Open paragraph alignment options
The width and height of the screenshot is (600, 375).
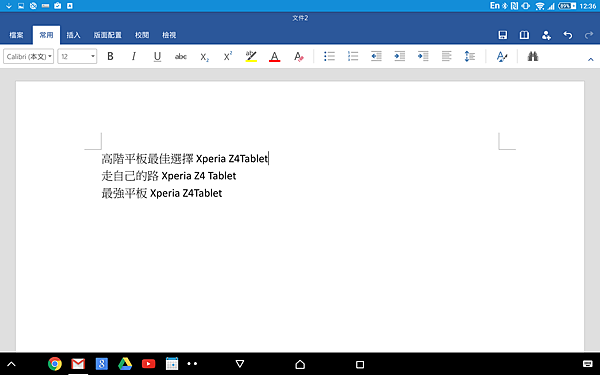(446, 56)
